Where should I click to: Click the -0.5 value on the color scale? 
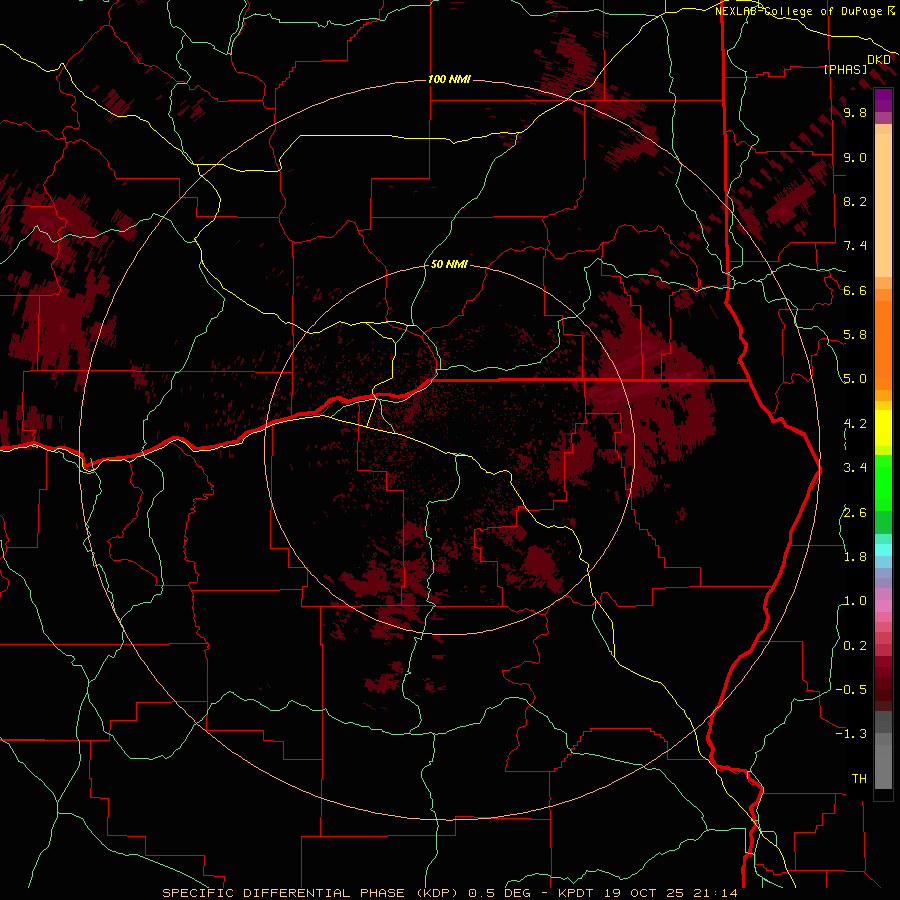(851, 690)
